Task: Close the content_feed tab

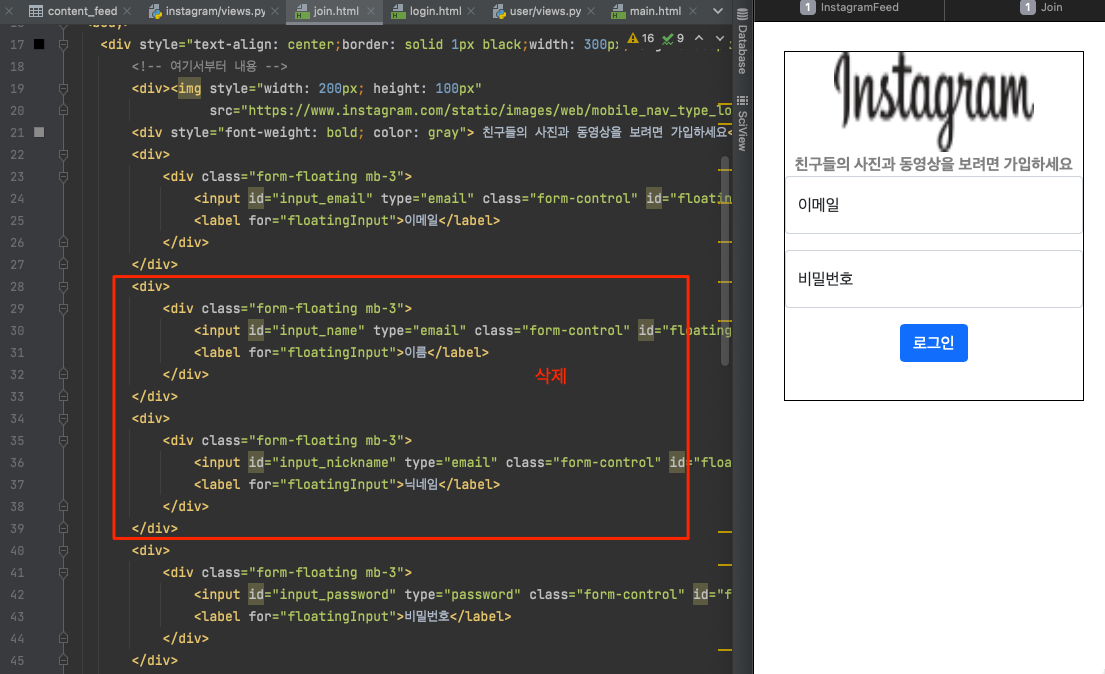Action: tap(127, 11)
